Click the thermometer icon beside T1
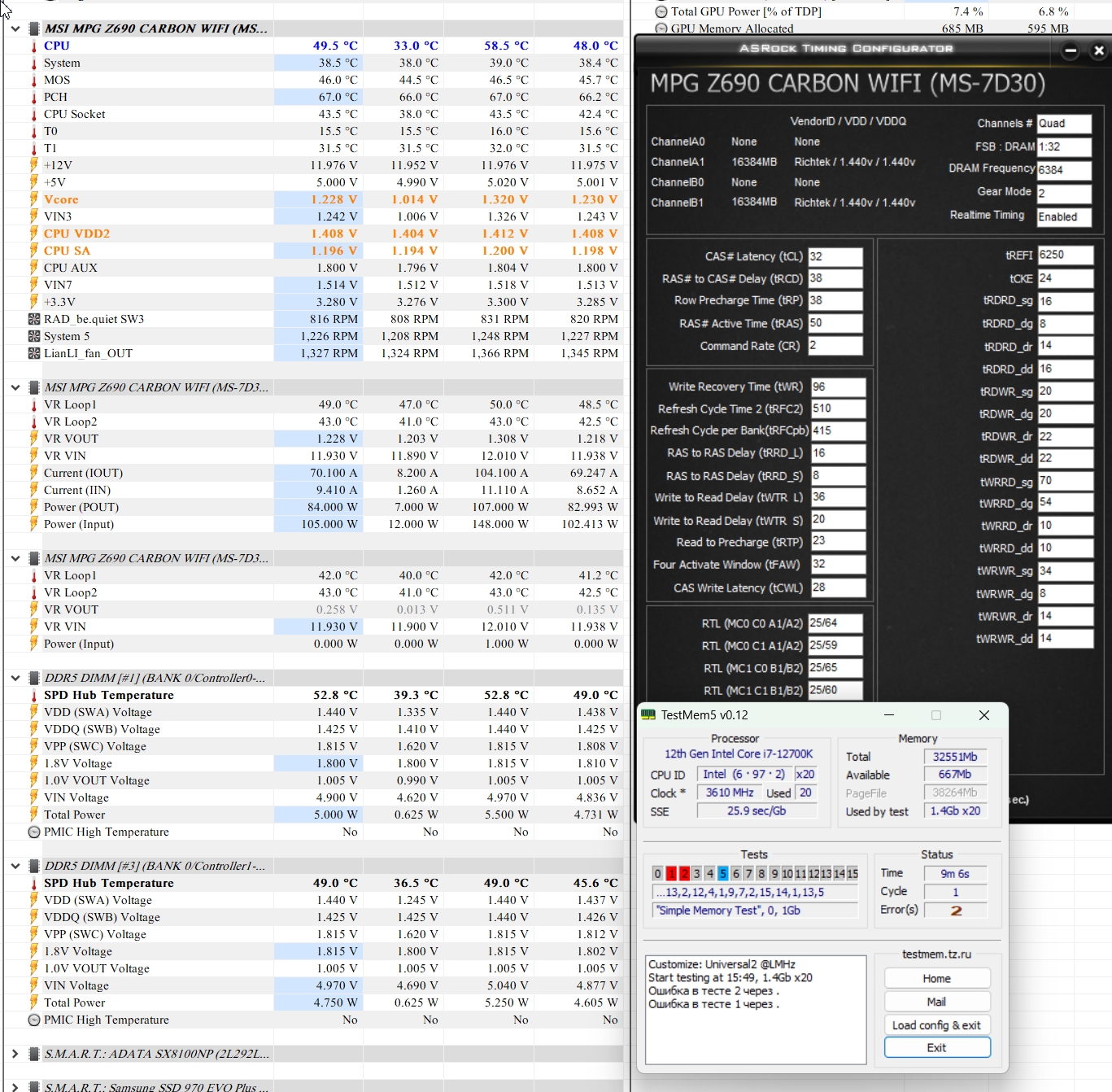The width and height of the screenshot is (1112, 1092). [x=34, y=149]
